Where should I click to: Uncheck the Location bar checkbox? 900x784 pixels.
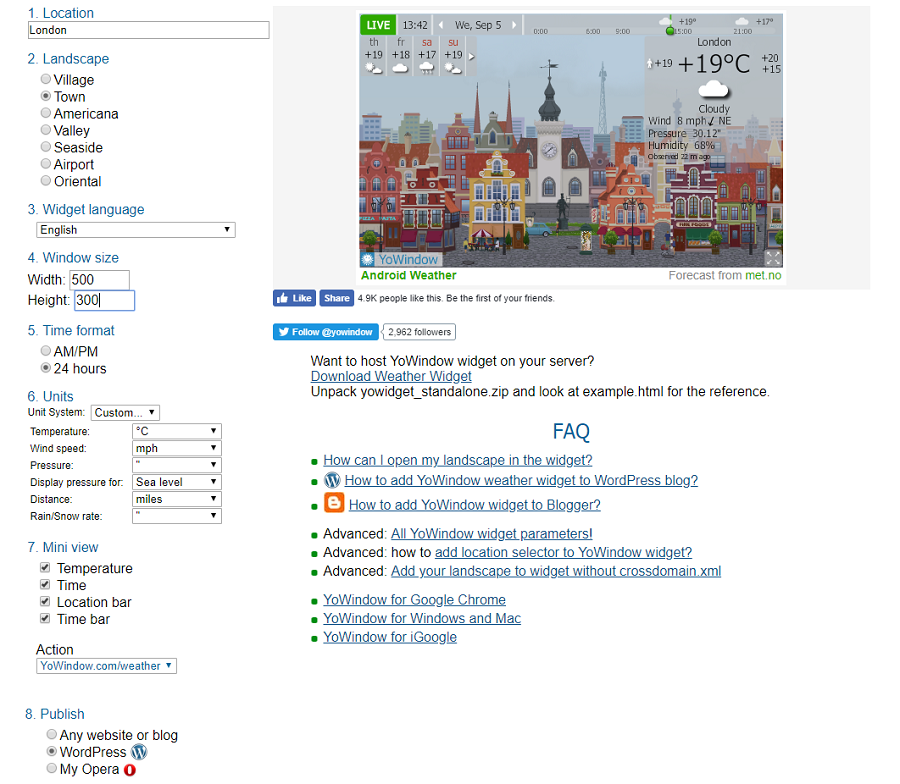tap(45, 602)
